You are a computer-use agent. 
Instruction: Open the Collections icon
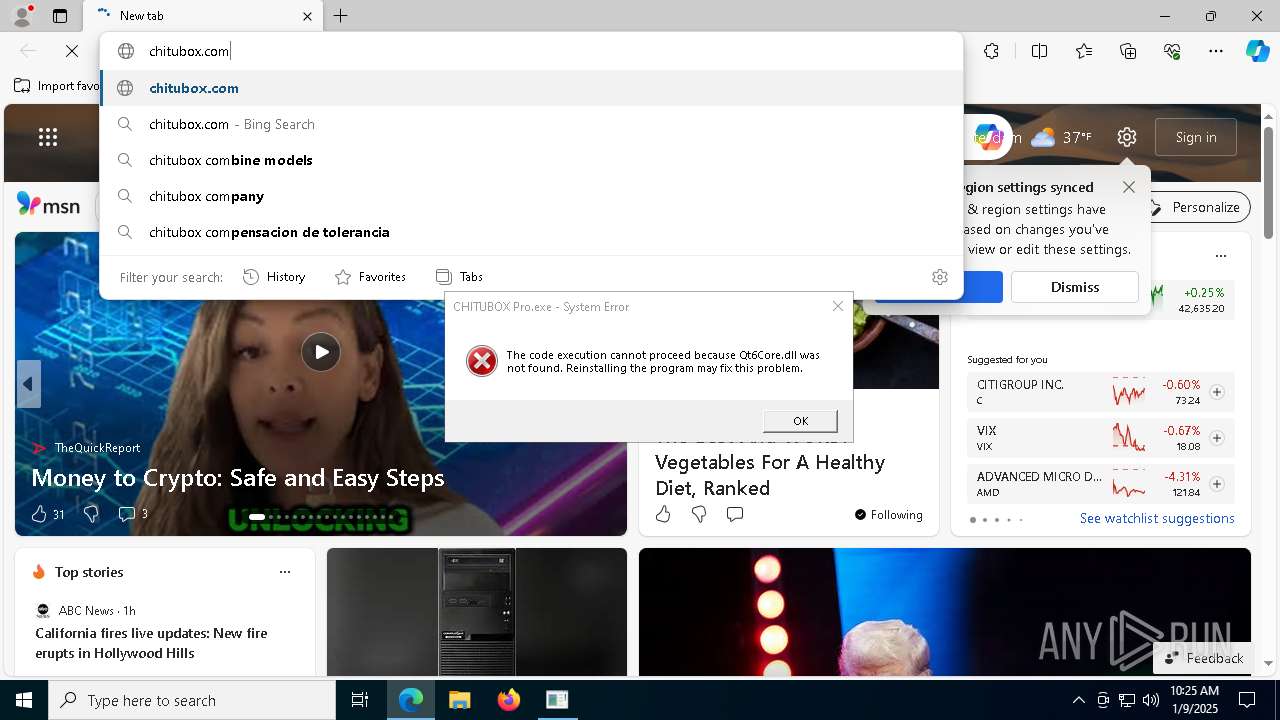pos(1128,51)
